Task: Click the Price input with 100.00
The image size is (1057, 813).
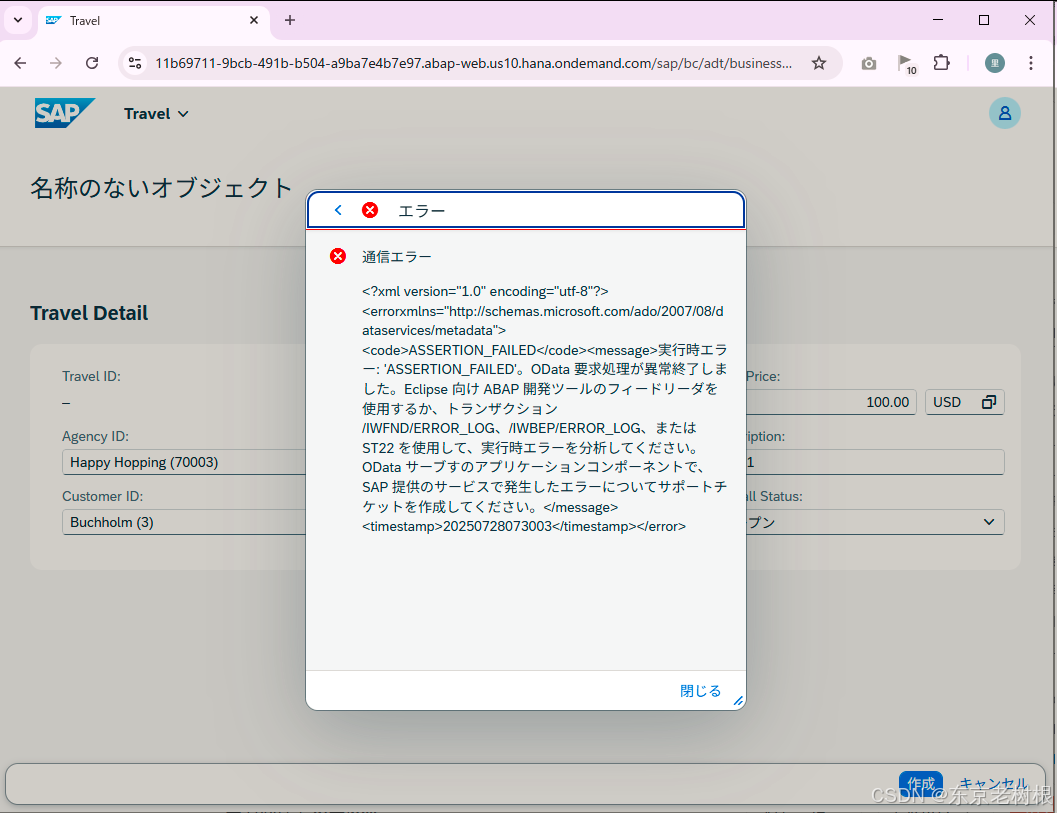Action: point(830,402)
